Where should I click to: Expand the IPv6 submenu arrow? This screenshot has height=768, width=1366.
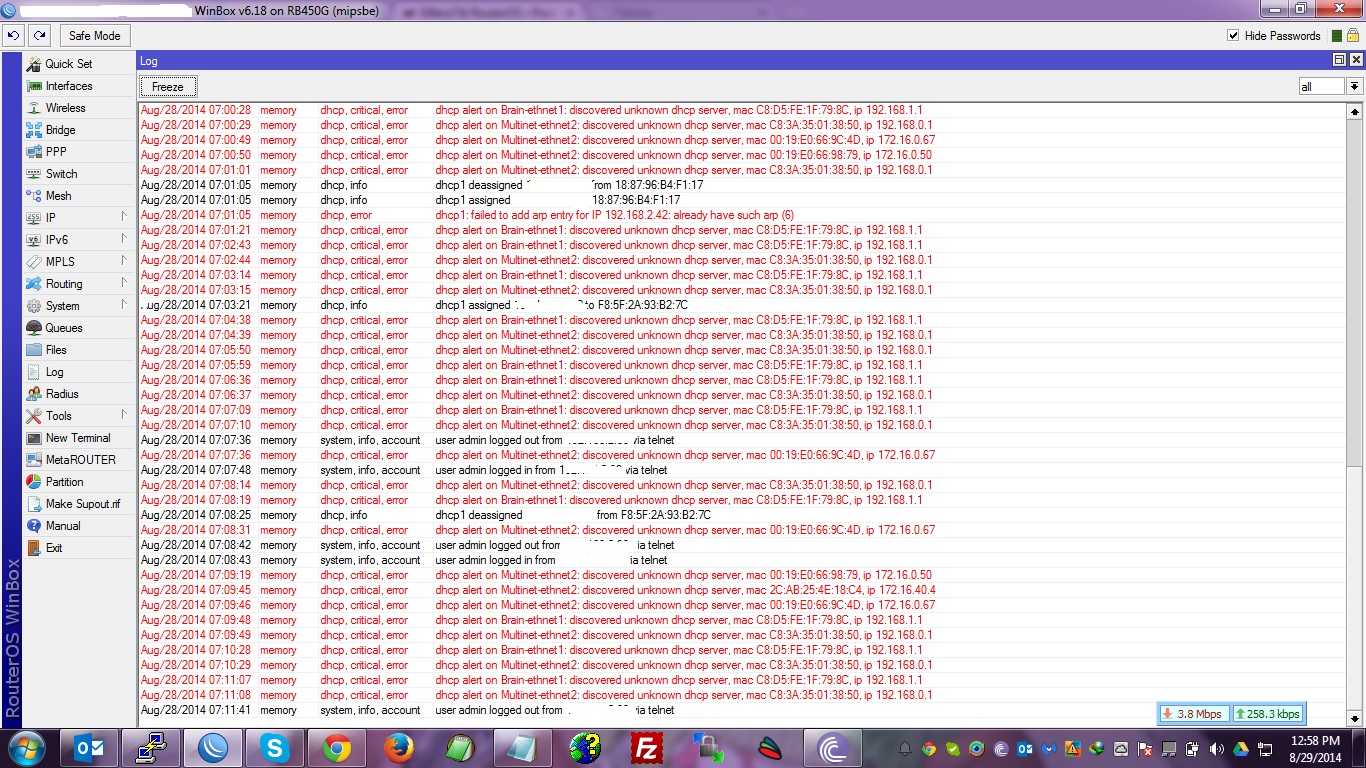[125, 239]
